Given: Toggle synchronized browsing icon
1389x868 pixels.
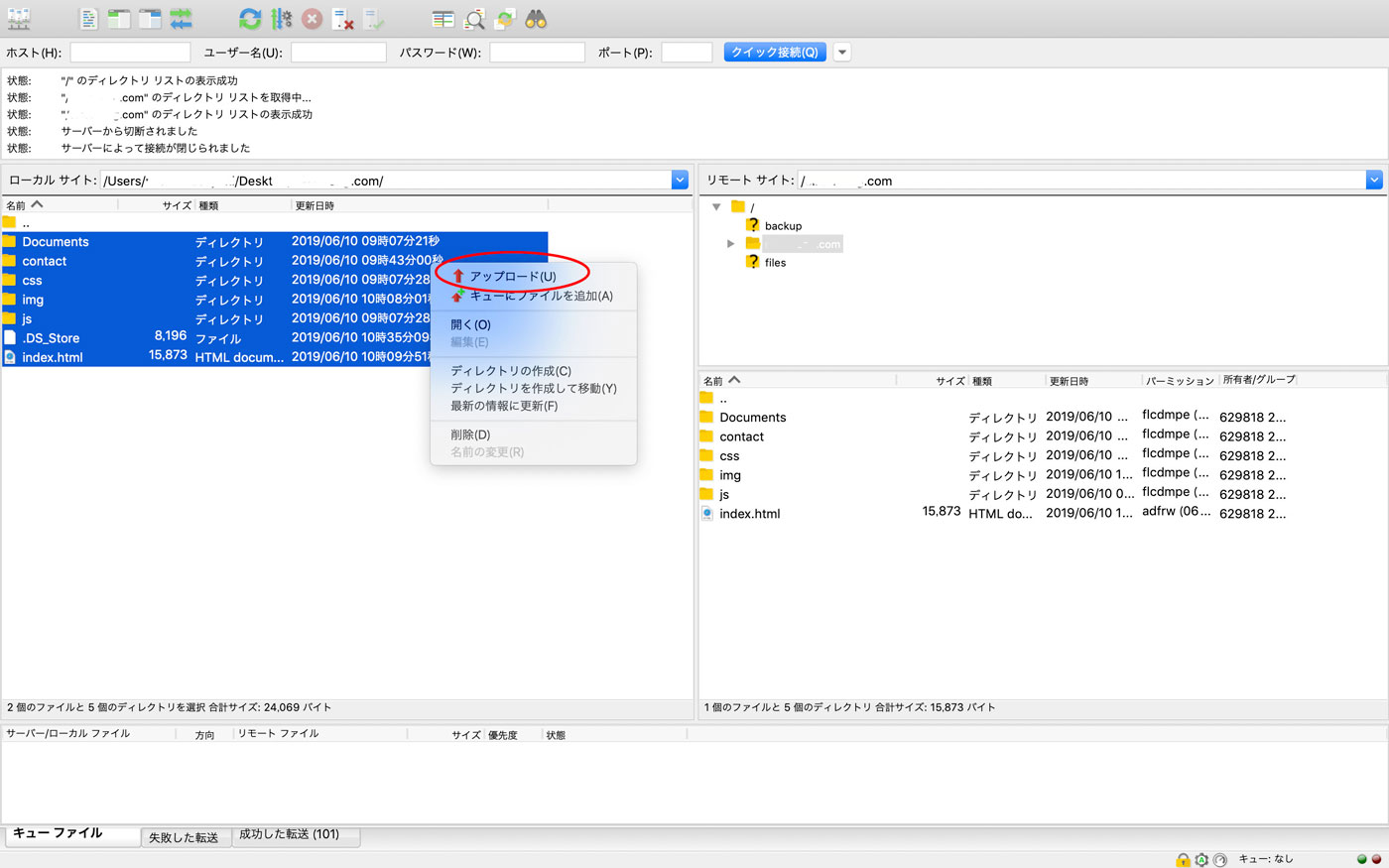Looking at the screenshot, I should pyautogui.click(x=505, y=19).
